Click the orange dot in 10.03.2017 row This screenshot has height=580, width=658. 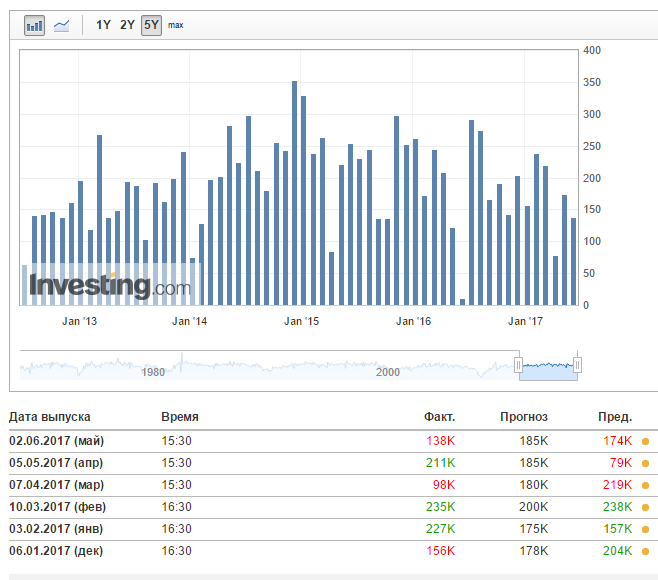(645, 507)
